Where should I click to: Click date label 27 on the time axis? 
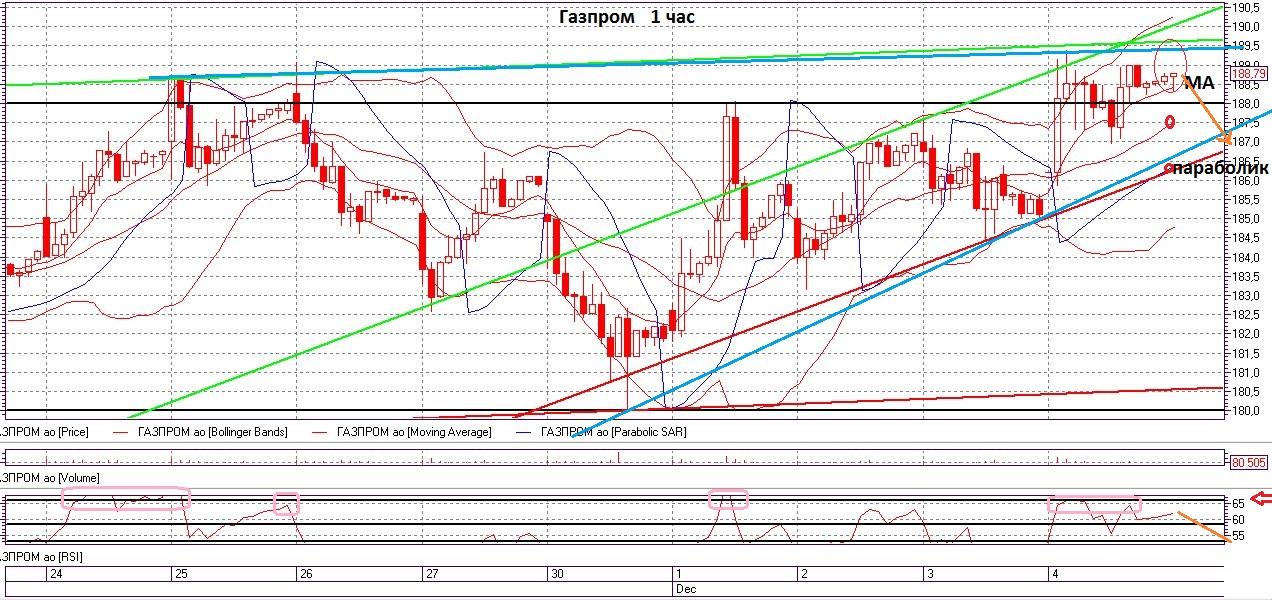coord(431,574)
